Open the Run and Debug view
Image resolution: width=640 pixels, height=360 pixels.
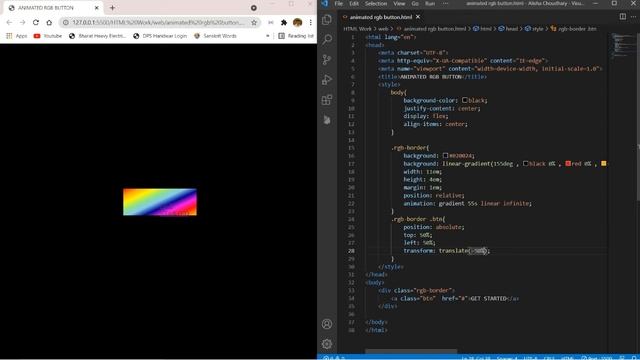327,80
